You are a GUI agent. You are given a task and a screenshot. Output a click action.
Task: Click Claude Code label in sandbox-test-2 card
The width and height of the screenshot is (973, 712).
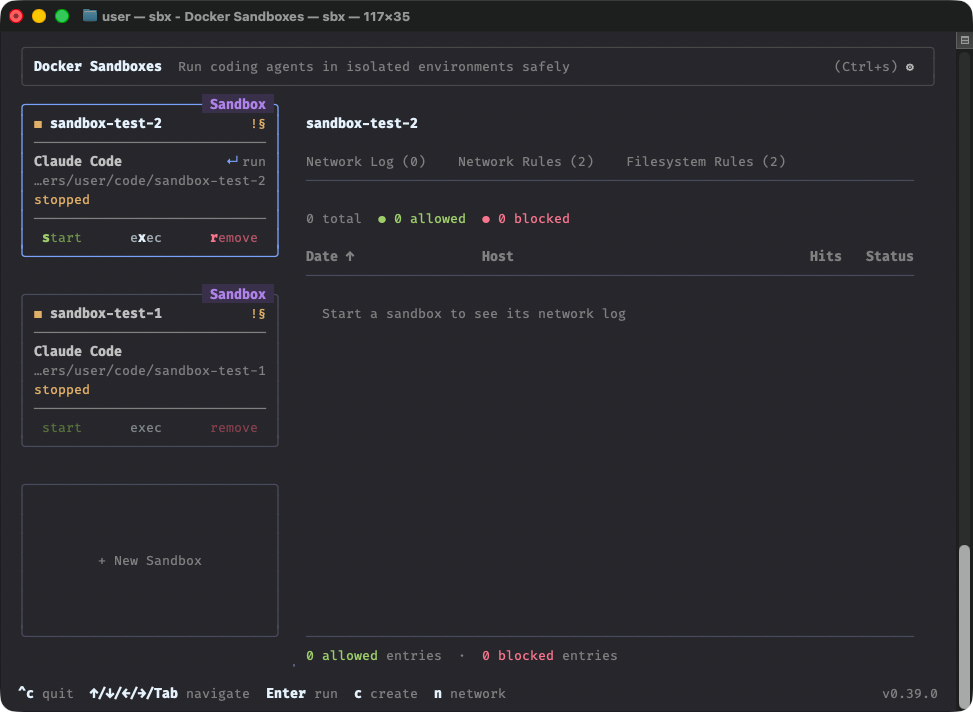point(78,161)
